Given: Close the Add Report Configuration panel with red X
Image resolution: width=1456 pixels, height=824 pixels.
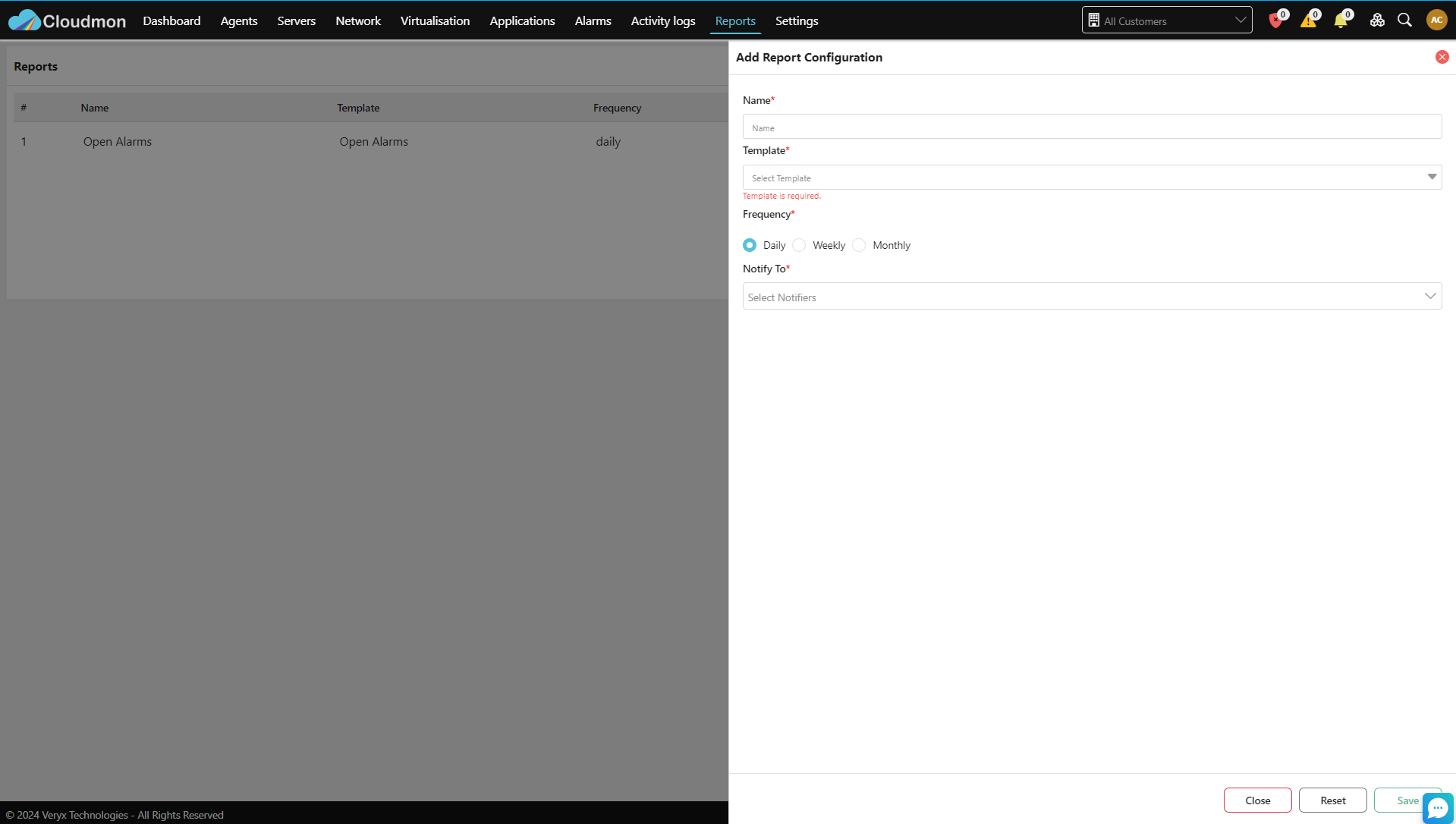Looking at the screenshot, I should [1442, 57].
